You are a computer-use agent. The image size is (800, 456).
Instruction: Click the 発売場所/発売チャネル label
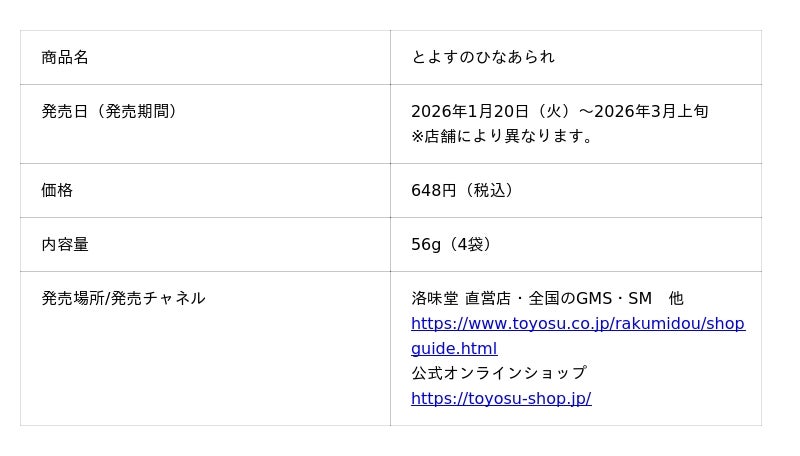click(x=123, y=298)
